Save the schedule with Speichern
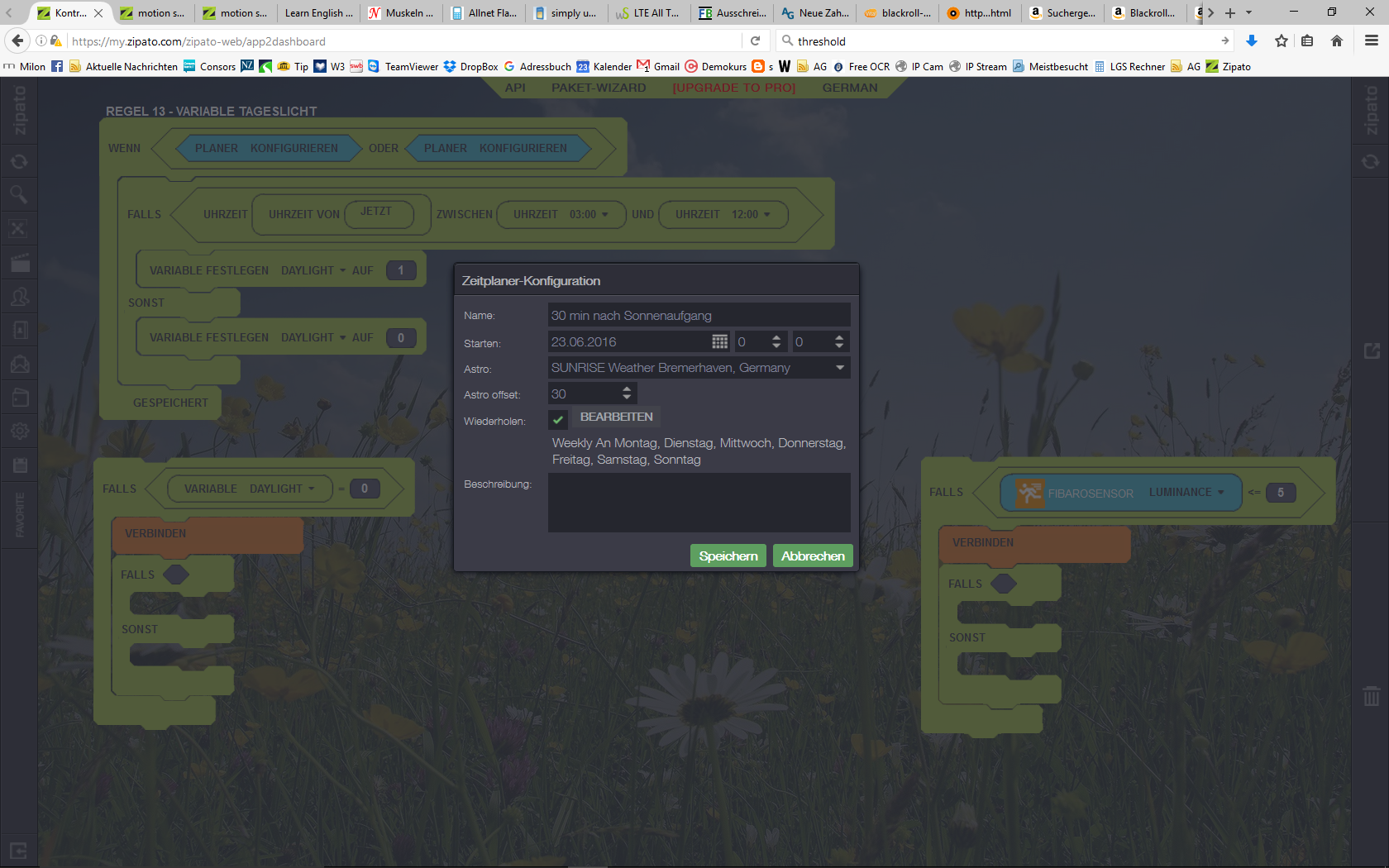1389x868 pixels. (728, 556)
